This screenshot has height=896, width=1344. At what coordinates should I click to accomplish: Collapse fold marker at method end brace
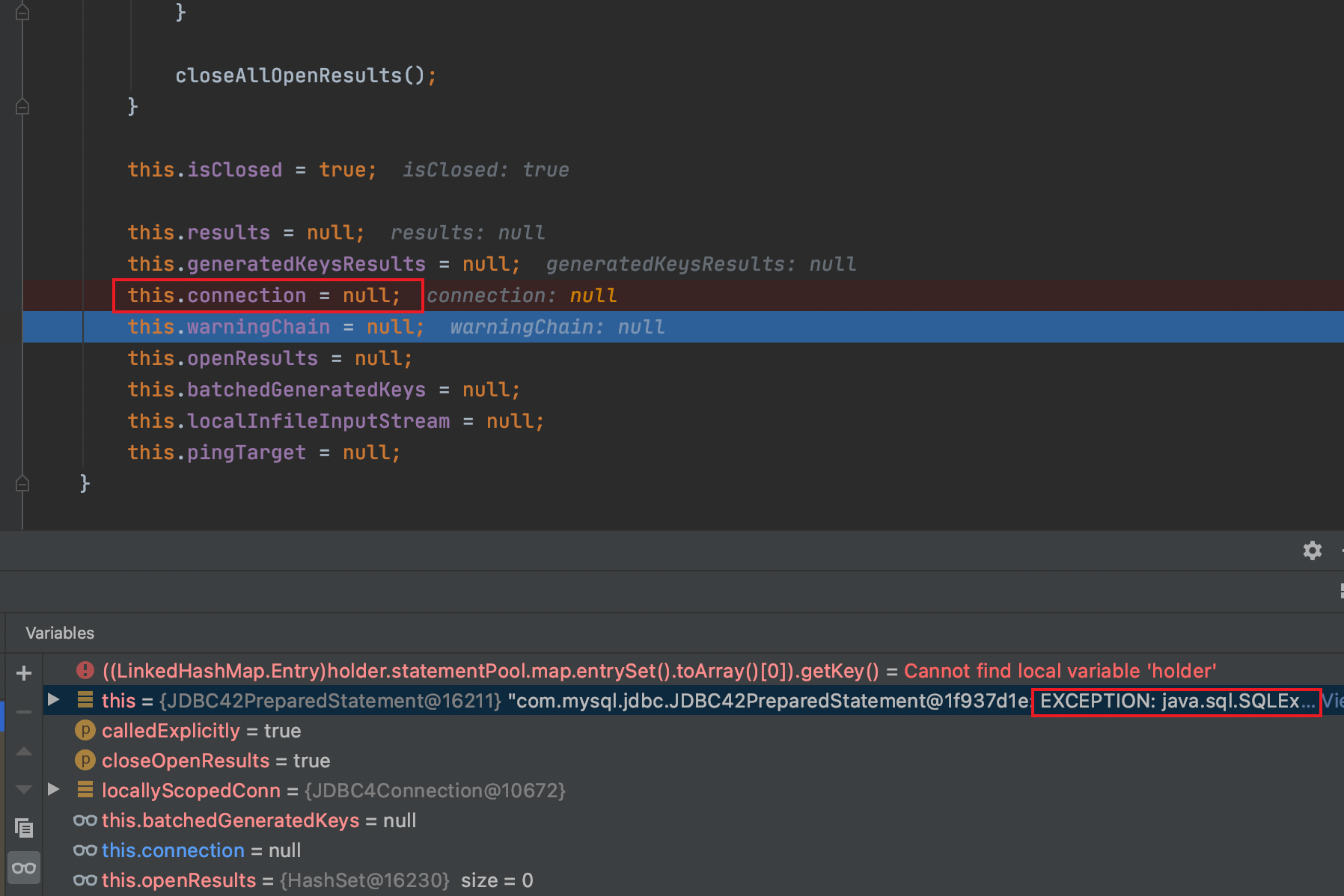coord(22,484)
